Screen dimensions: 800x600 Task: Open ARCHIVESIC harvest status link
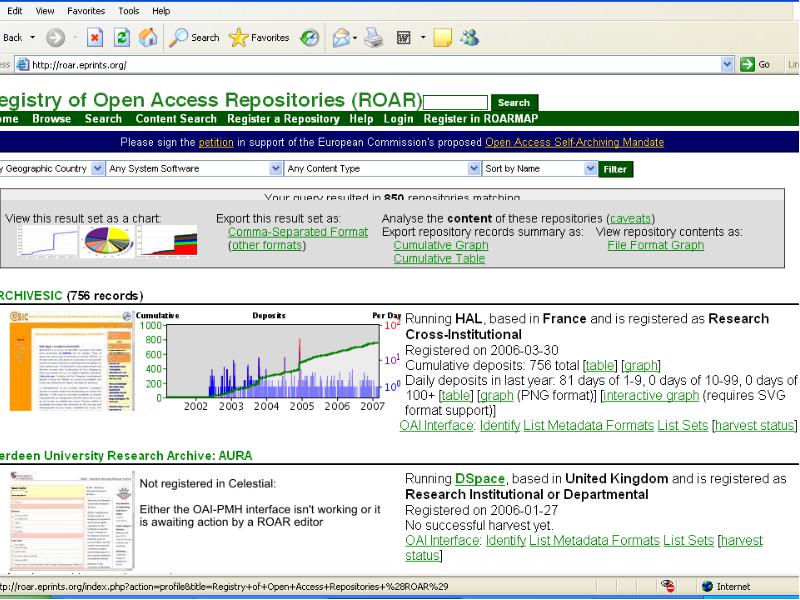point(755,426)
